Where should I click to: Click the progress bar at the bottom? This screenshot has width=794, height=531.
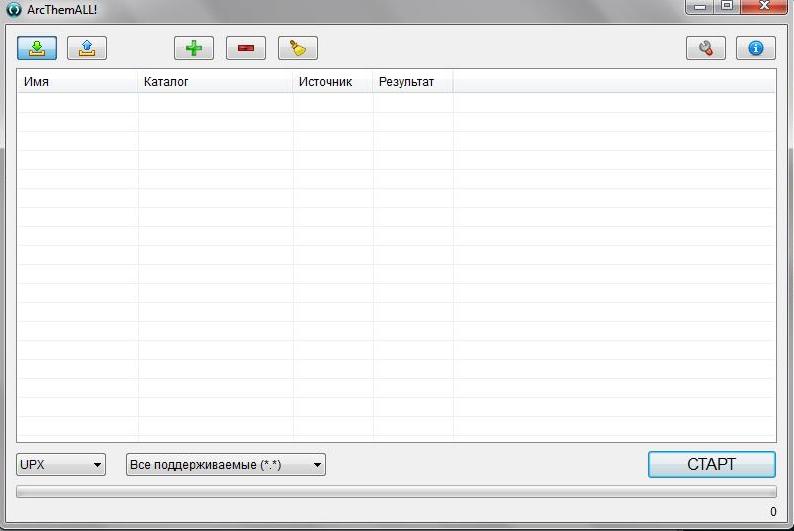coord(396,492)
